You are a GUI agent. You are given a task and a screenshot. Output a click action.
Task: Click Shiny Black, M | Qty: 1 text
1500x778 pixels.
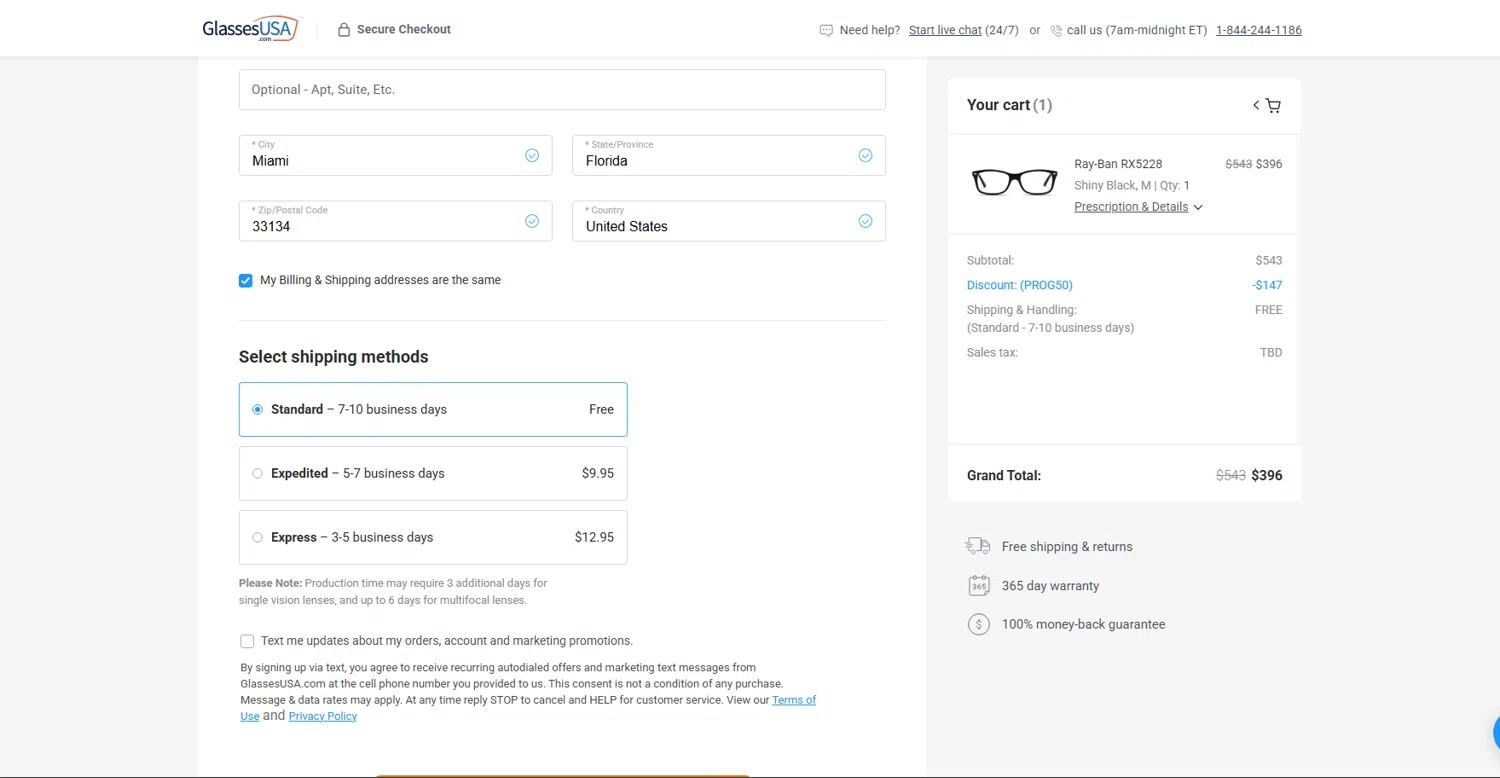[x=1132, y=185]
